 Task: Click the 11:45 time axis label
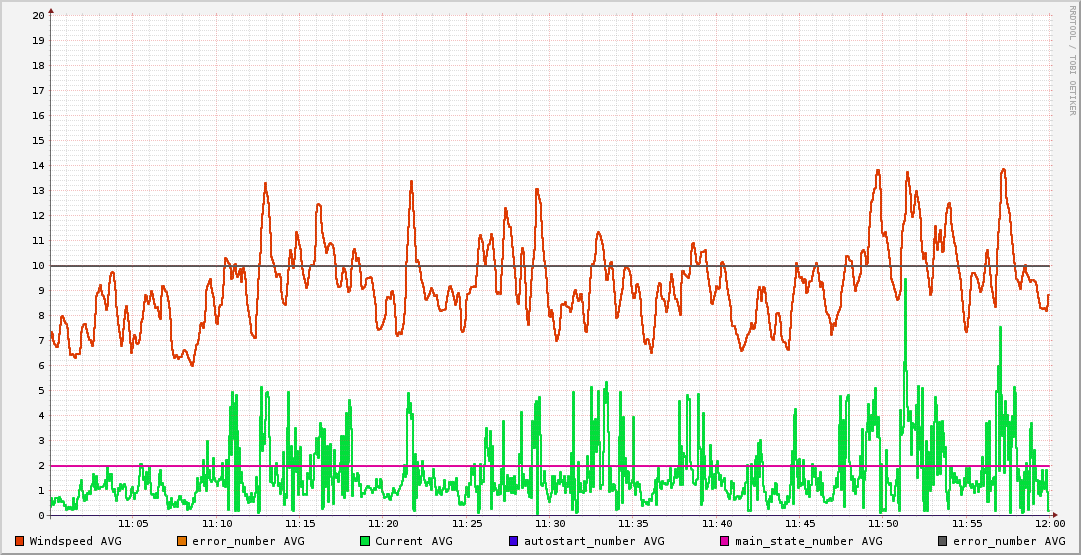click(x=800, y=524)
